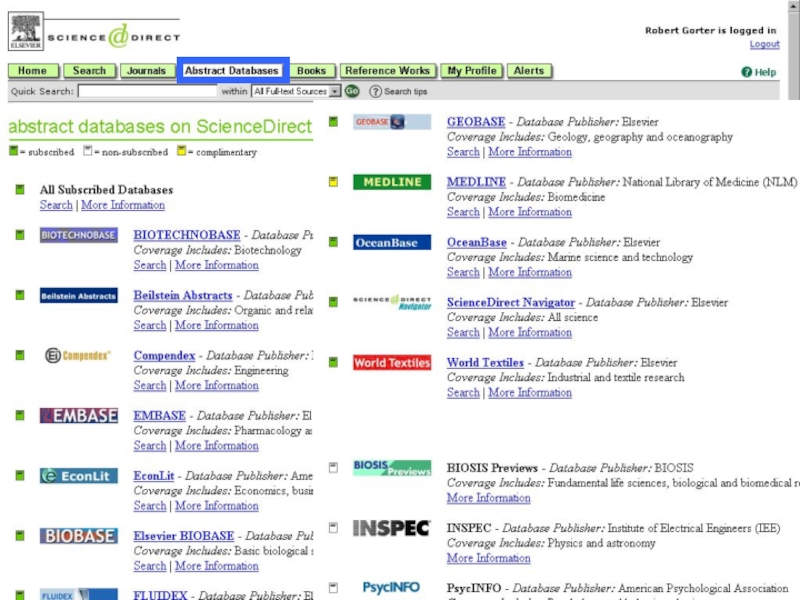Click the FLUIDEX logo banner
The width and height of the screenshot is (800, 600).
tap(79, 594)
